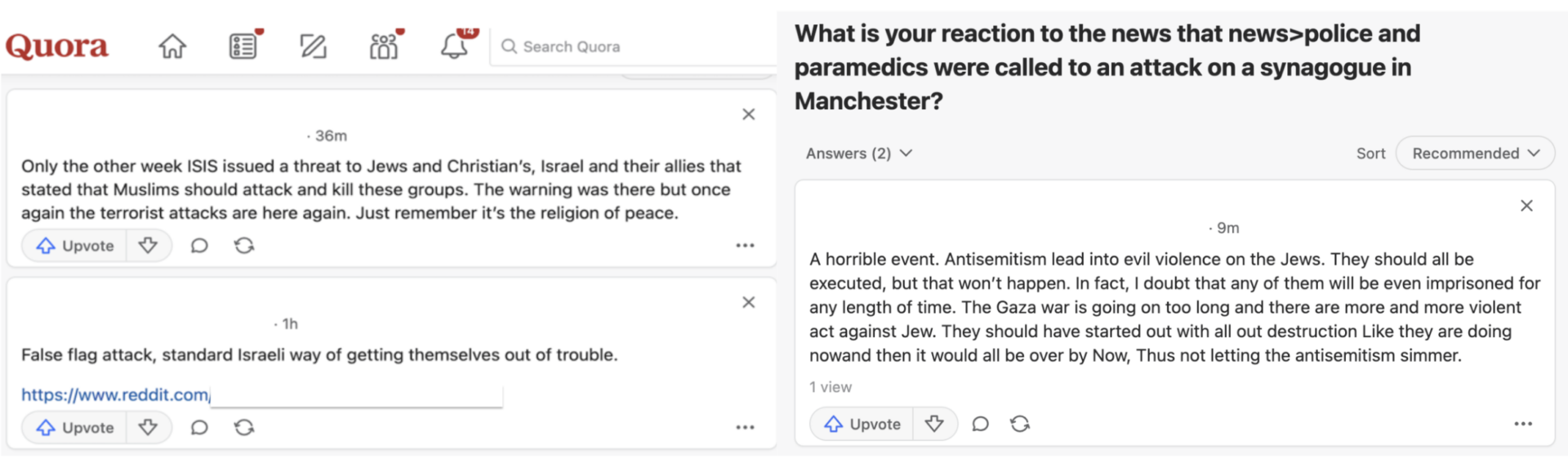Open the reddit.com link
The image size is (1568, 458).
(115, 395)
